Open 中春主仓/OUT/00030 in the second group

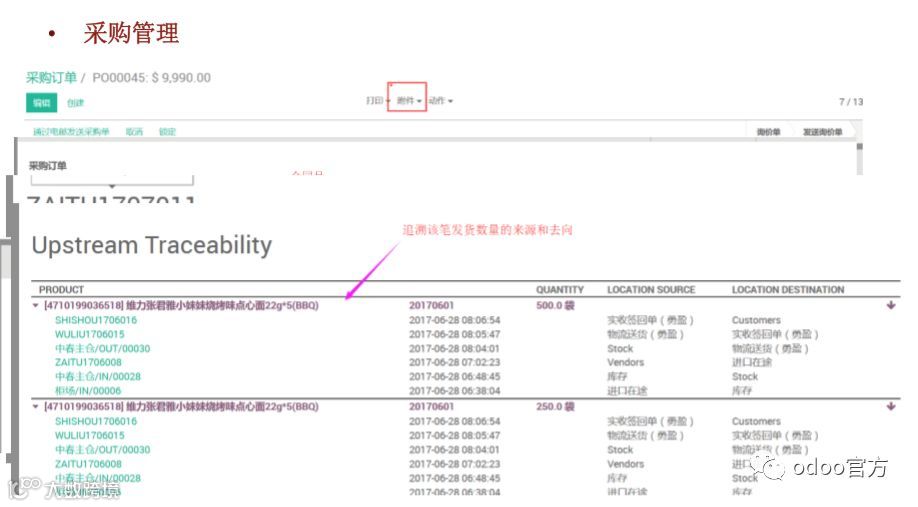102,450
